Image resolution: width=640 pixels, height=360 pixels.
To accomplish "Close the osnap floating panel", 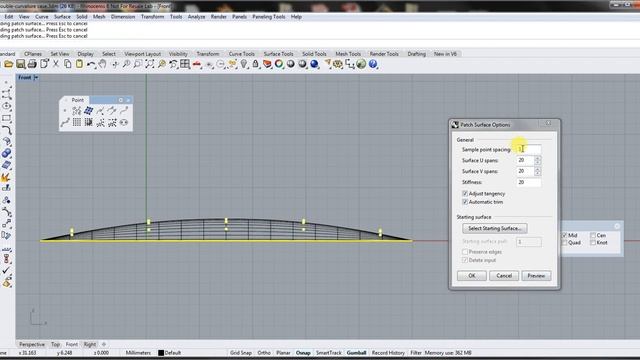I will click(617, 226).
